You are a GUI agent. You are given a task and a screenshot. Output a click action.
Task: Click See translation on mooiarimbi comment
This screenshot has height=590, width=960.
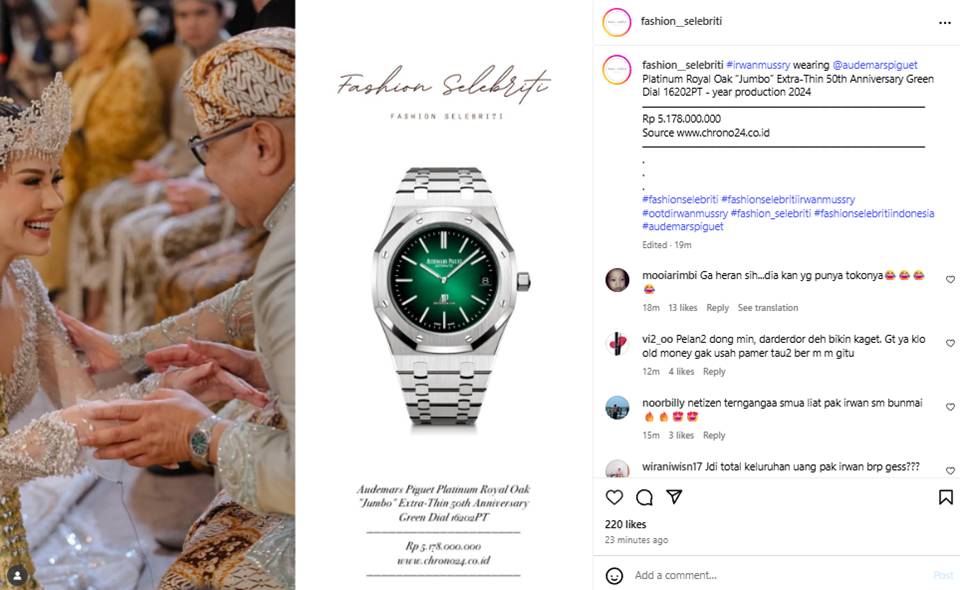(x=768, y=308)
